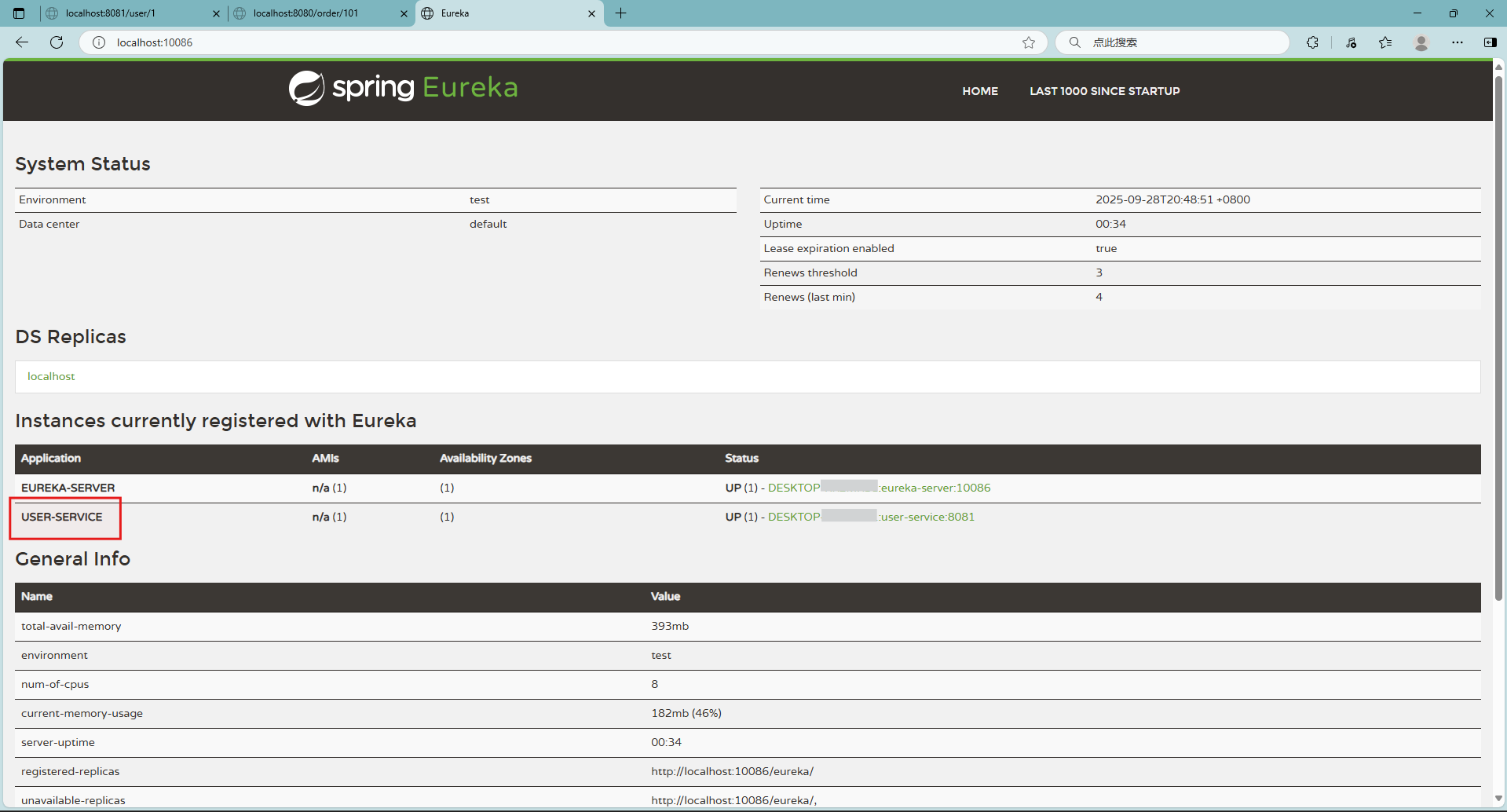Image resolution: width=1507 pixels, height=812 pixels.
Task: Toggle the browser sidebar icon
Action: [x=1490, y=42]
